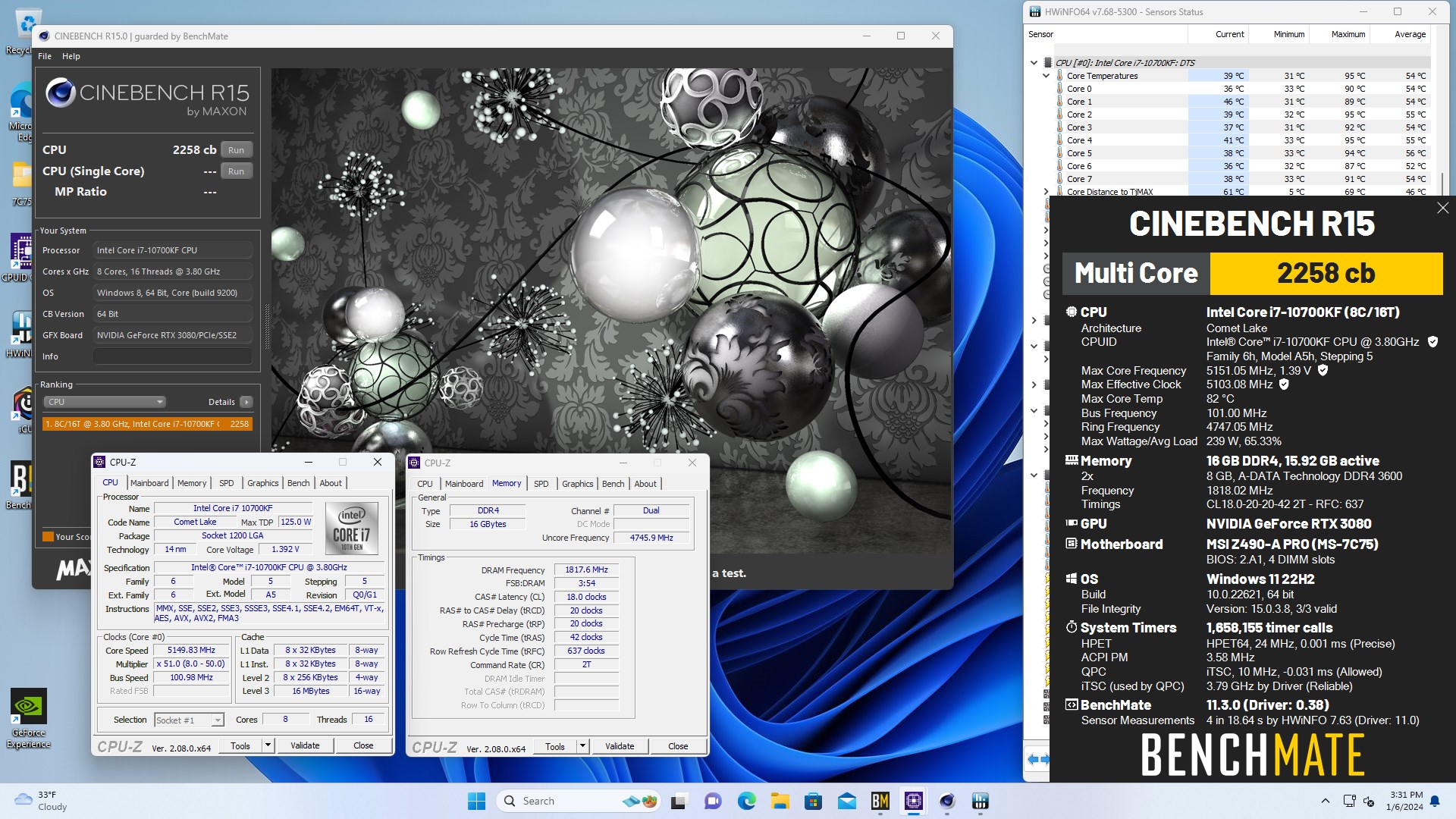
Task: Switch to the About tab in the second CPU-Z window
Action: [x=645, y=484]
